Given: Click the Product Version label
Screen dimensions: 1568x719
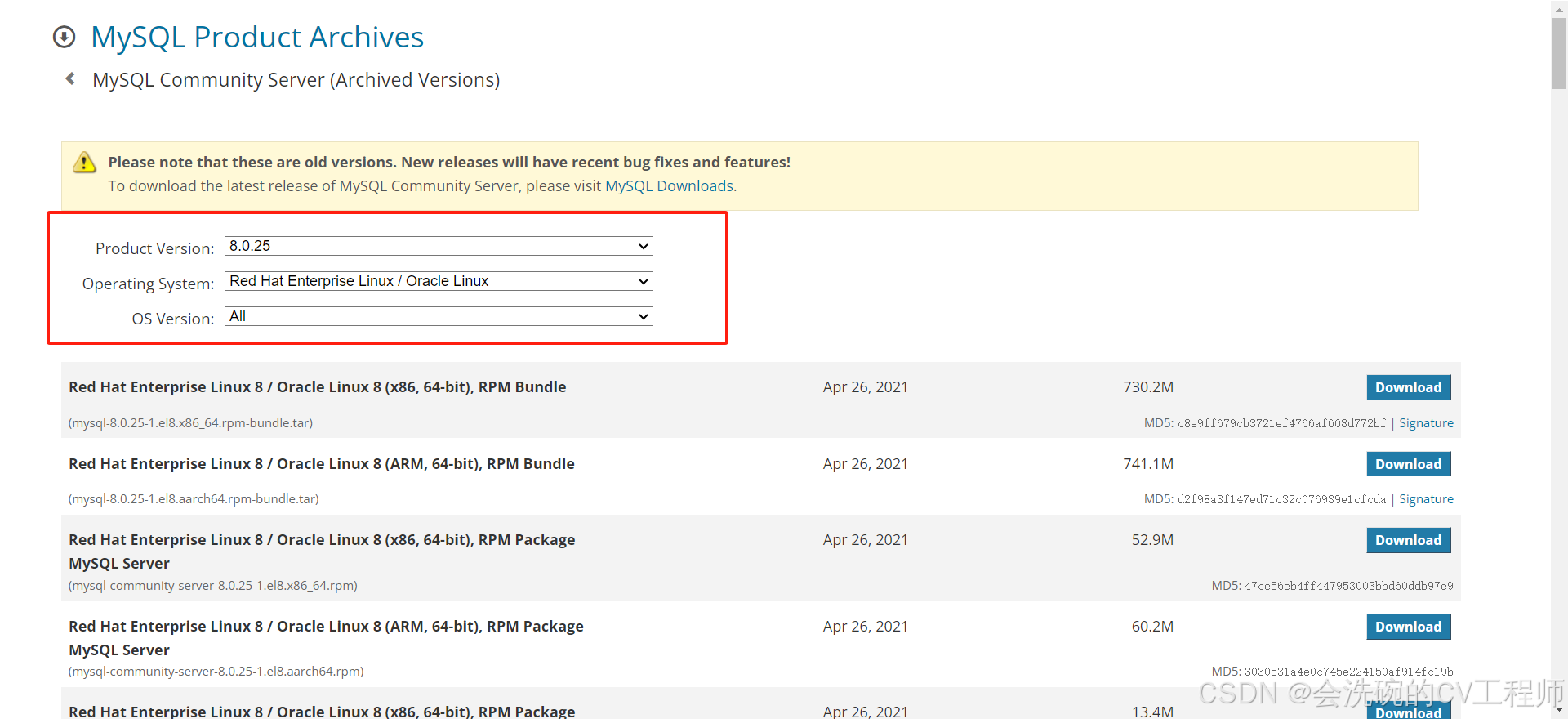Looking at the screenshot, I should pyautogui.click(x=154, y=248).
